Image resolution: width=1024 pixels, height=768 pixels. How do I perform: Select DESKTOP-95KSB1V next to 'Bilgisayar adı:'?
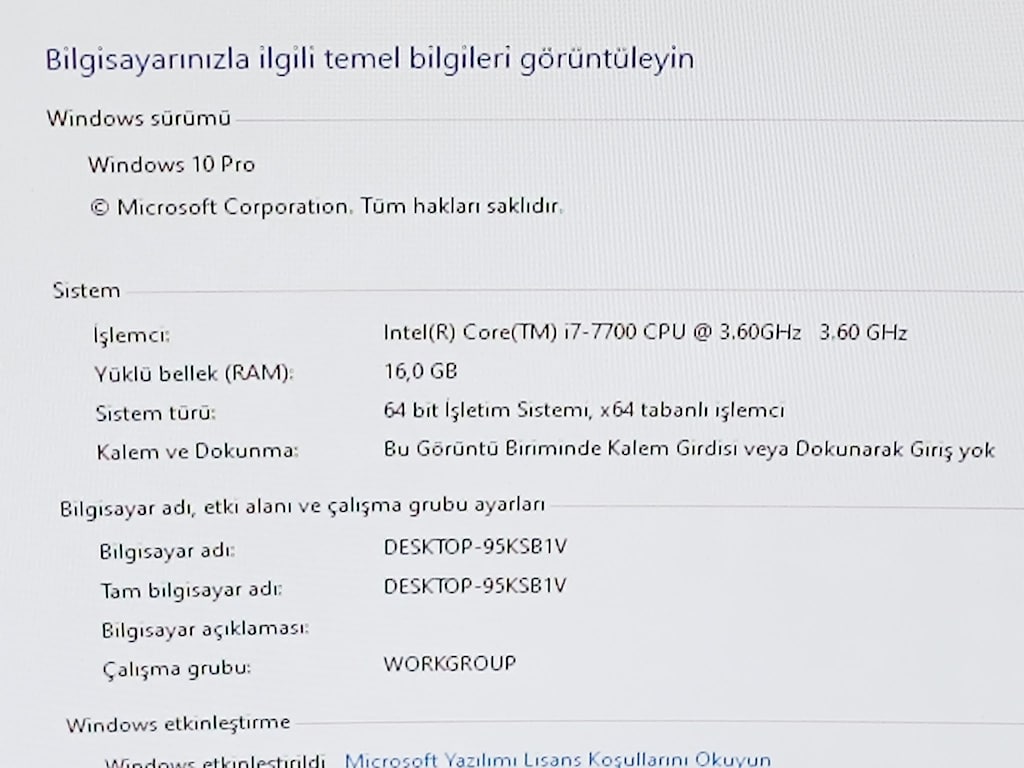pyautogui.click(x=475, y=547)
